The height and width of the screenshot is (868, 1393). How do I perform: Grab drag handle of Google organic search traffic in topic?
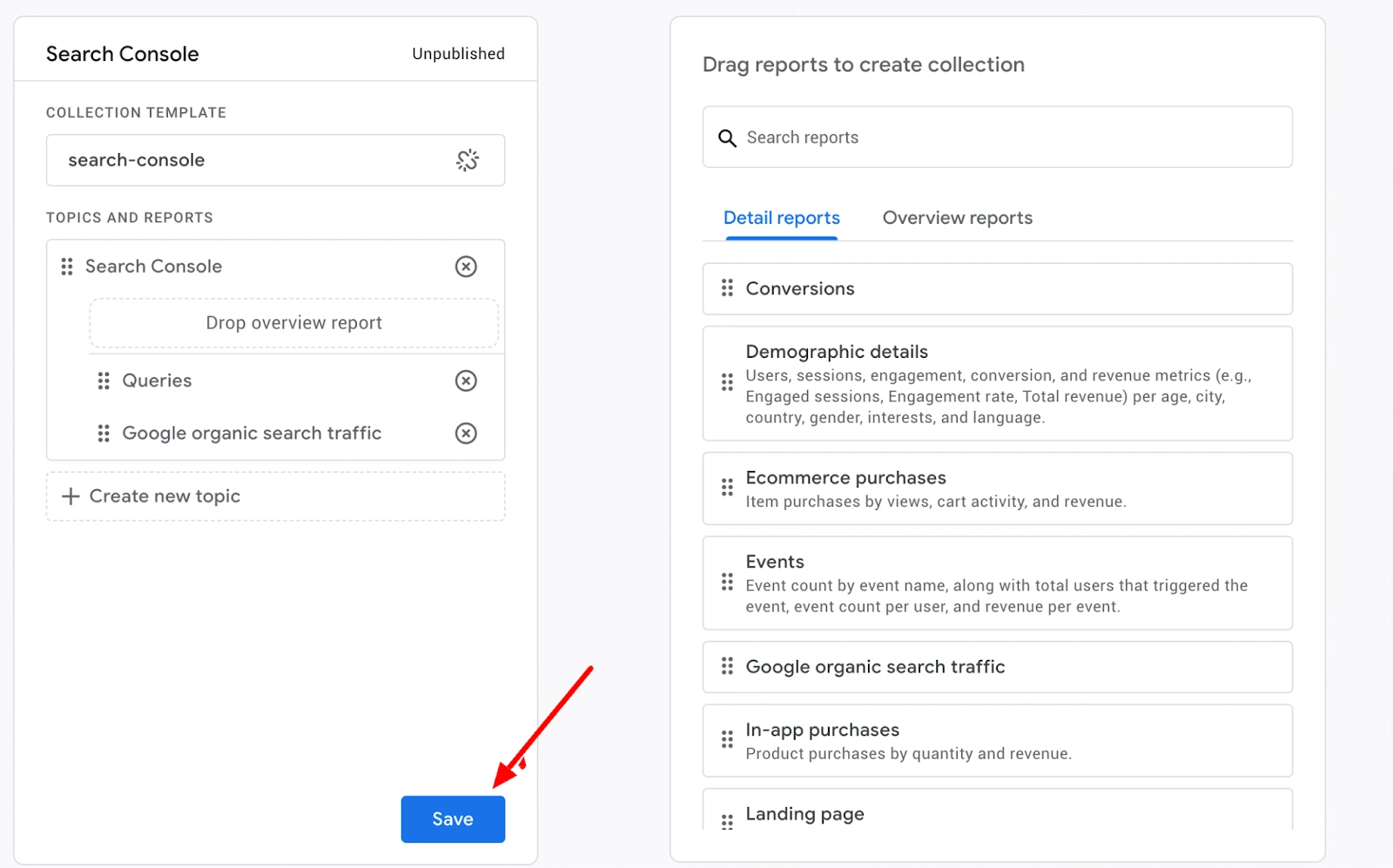(x=104, y=434)
